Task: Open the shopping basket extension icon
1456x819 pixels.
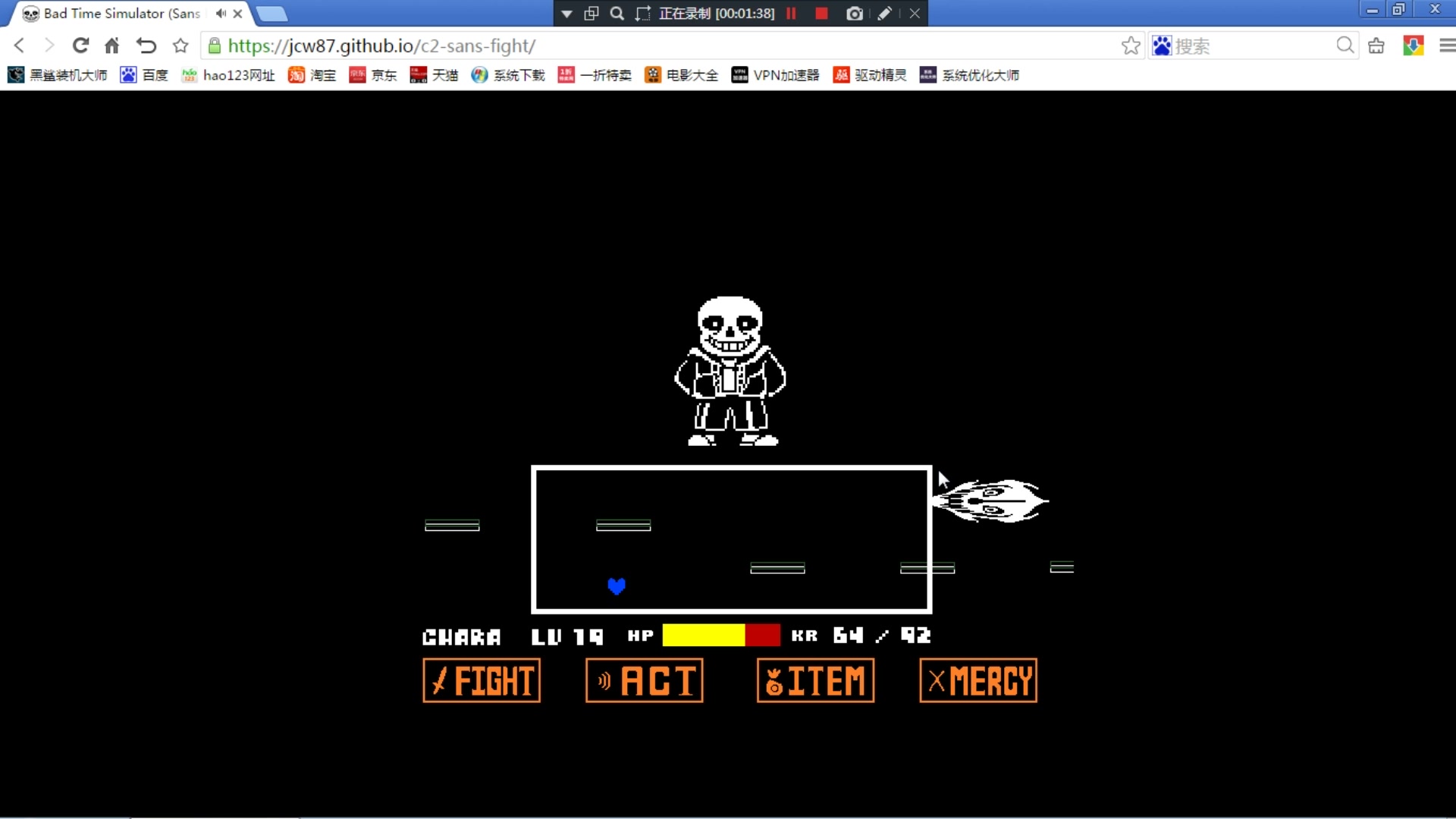Action: [x=1376, y=45]
